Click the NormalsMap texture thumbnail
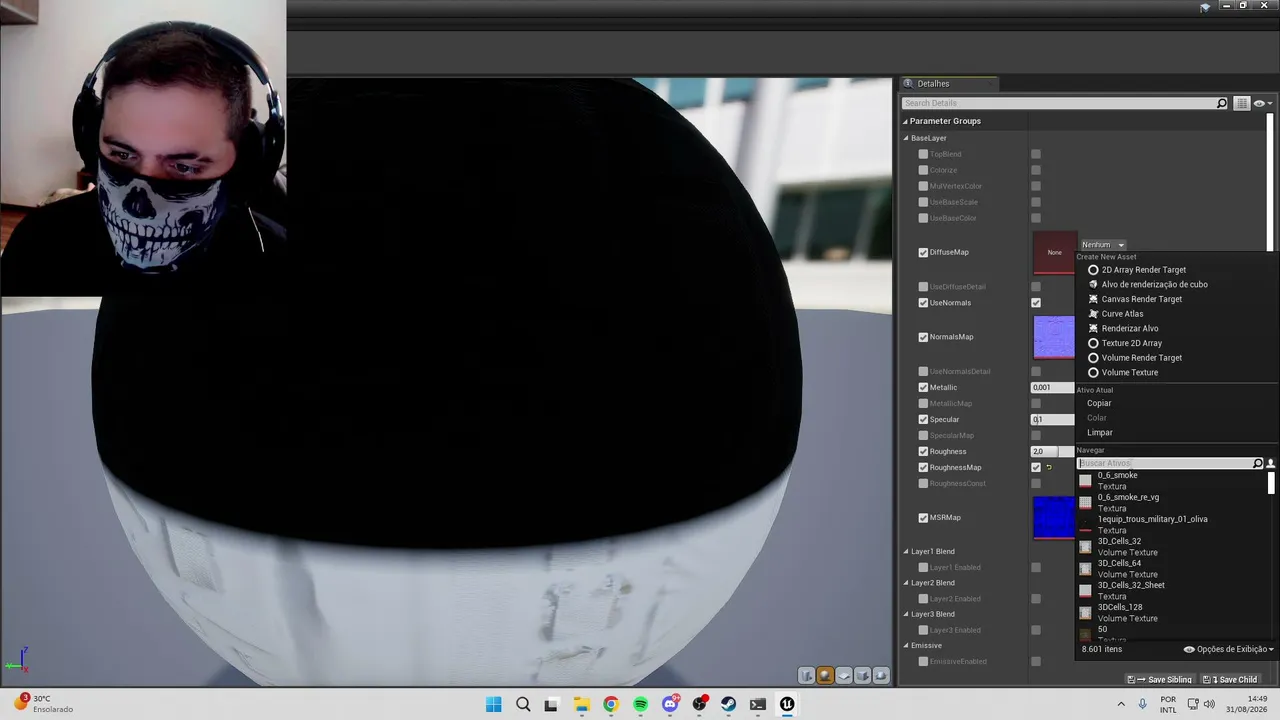The image size is (1280, 720). (x=1053, y=337)
